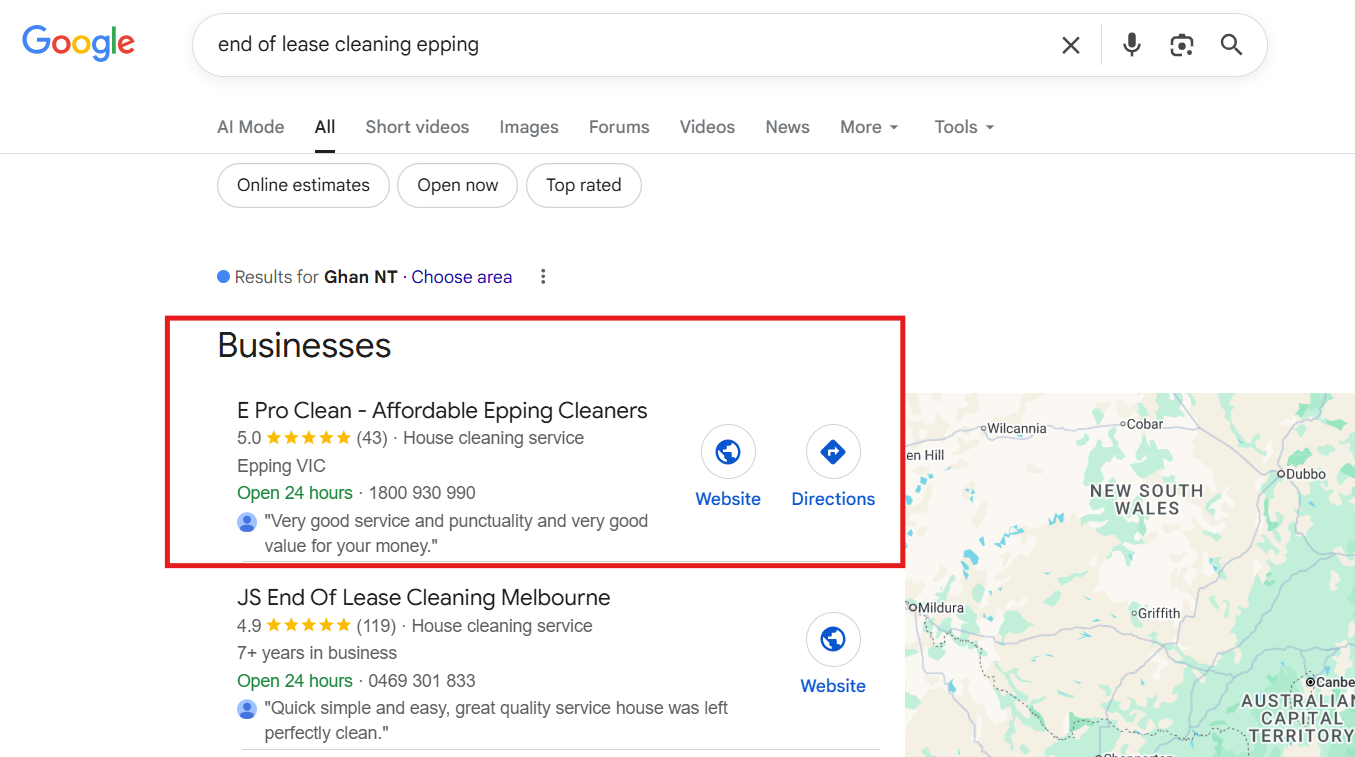Open search by image camera icon
Viewport: 1355px width, 757px height.
1181,45
